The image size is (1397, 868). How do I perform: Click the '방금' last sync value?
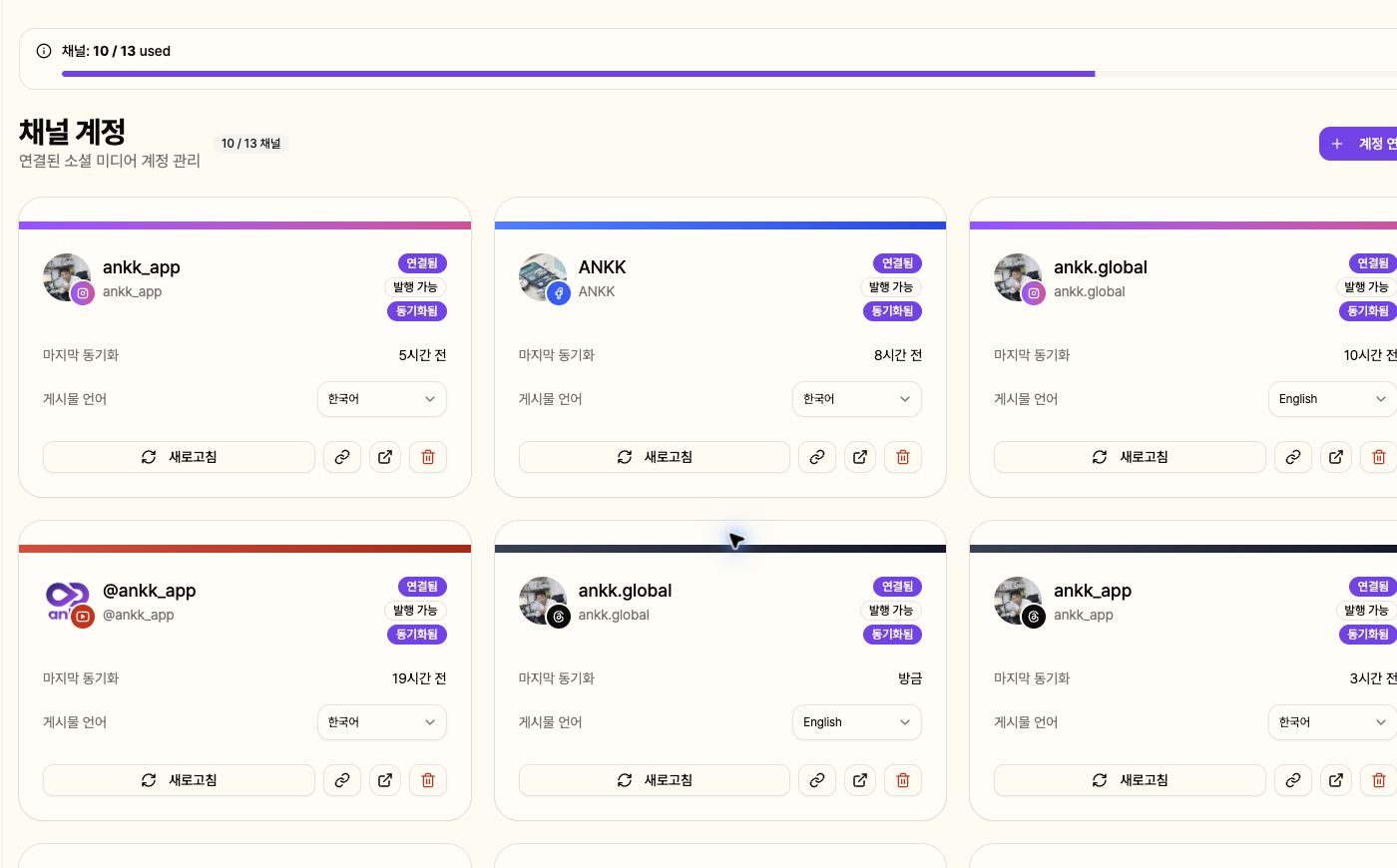[x=910, y=678]
